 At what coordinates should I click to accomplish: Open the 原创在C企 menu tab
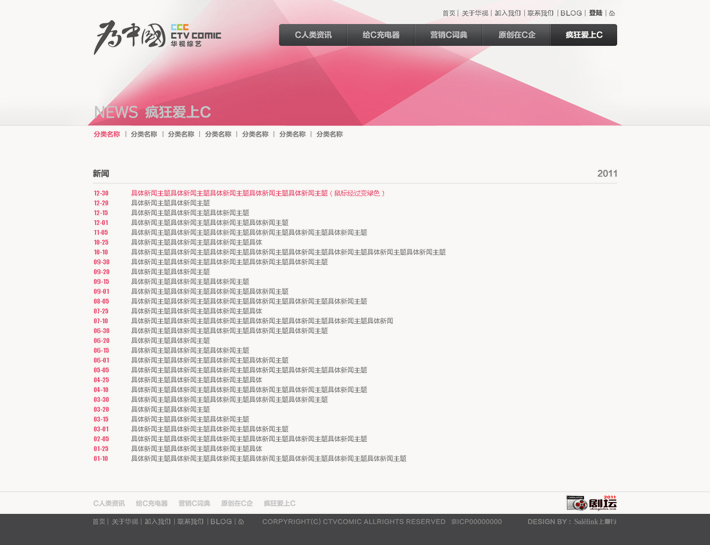pos(517,35)
